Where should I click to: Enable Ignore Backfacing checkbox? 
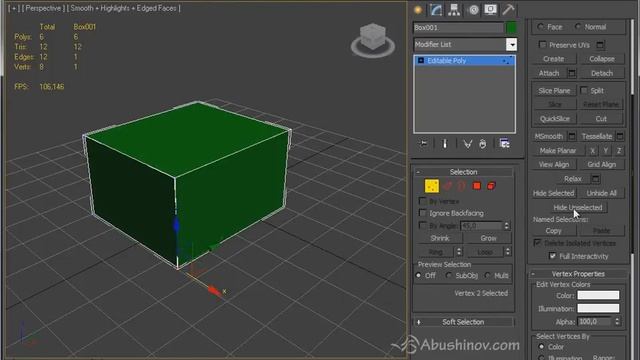(422, 213)
